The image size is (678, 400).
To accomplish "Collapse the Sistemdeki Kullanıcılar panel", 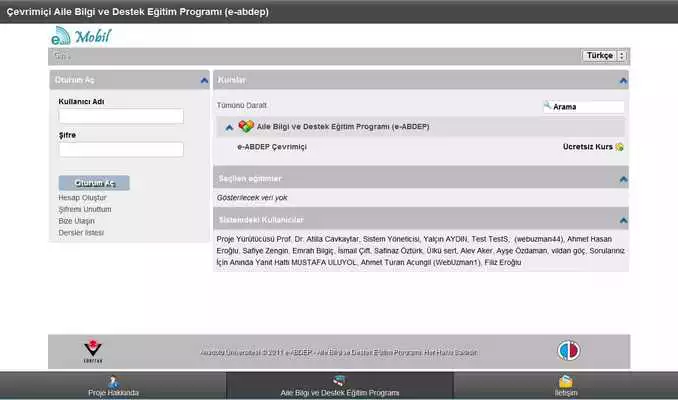I will [623, 221].
